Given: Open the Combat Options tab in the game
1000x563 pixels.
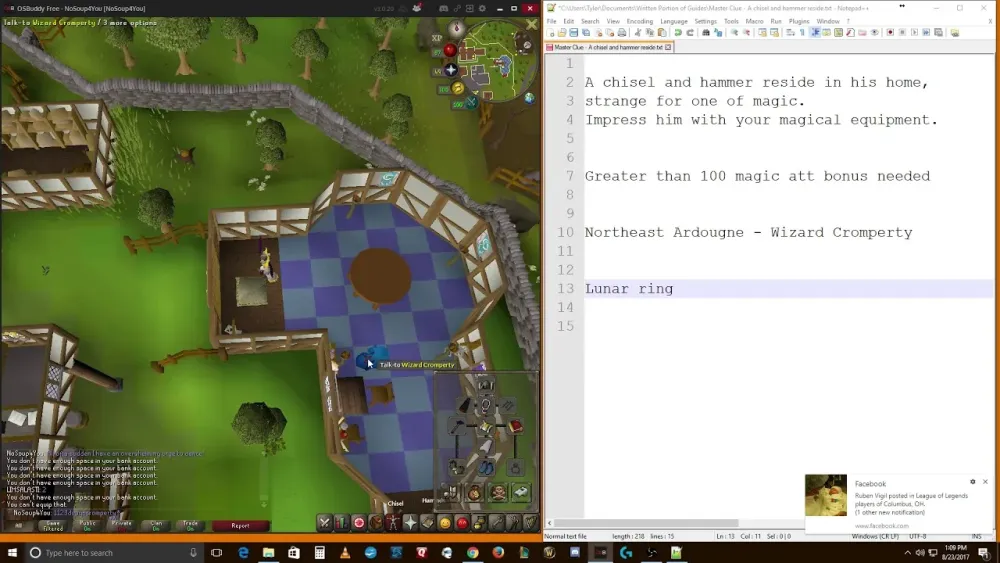Looking at the screenshot, I should pyautogui.click(x=325, y=523).
